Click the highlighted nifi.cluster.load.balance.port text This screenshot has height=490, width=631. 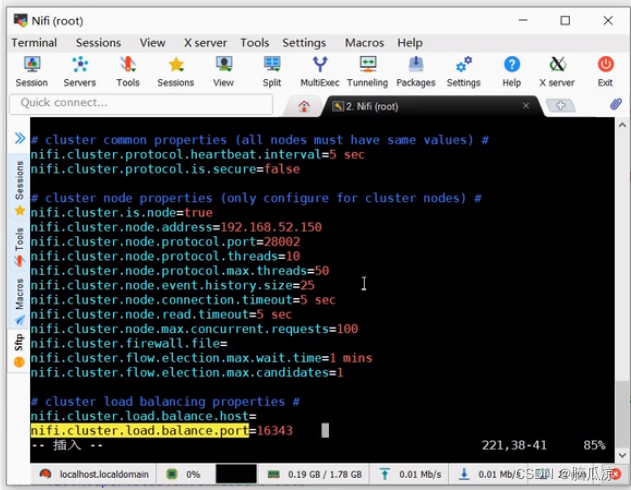pos(140,431)
